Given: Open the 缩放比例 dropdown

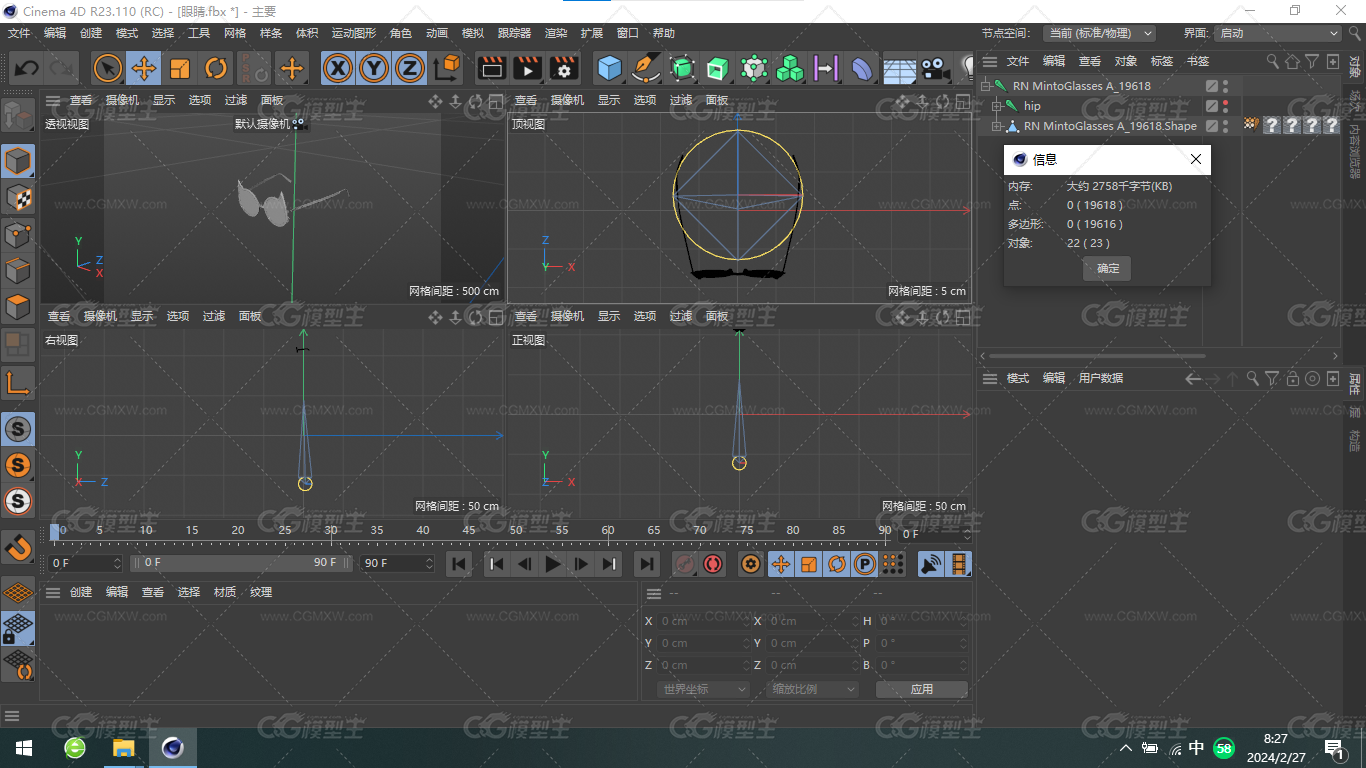Looking at the screenshot, I should (x=813, y=689).
